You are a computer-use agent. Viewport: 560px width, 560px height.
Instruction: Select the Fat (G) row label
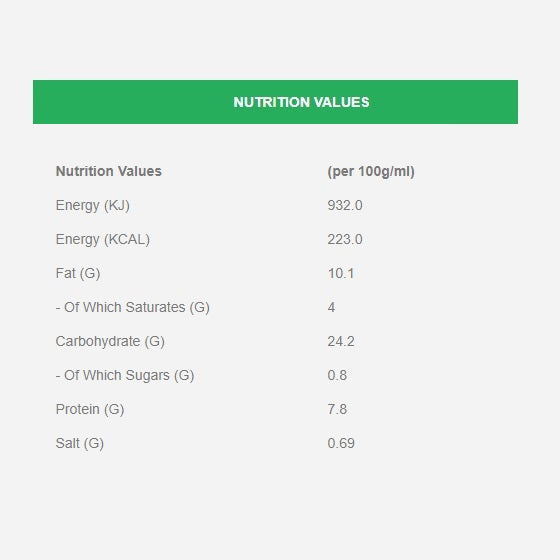pyautogui.click(x=78, y=273)
